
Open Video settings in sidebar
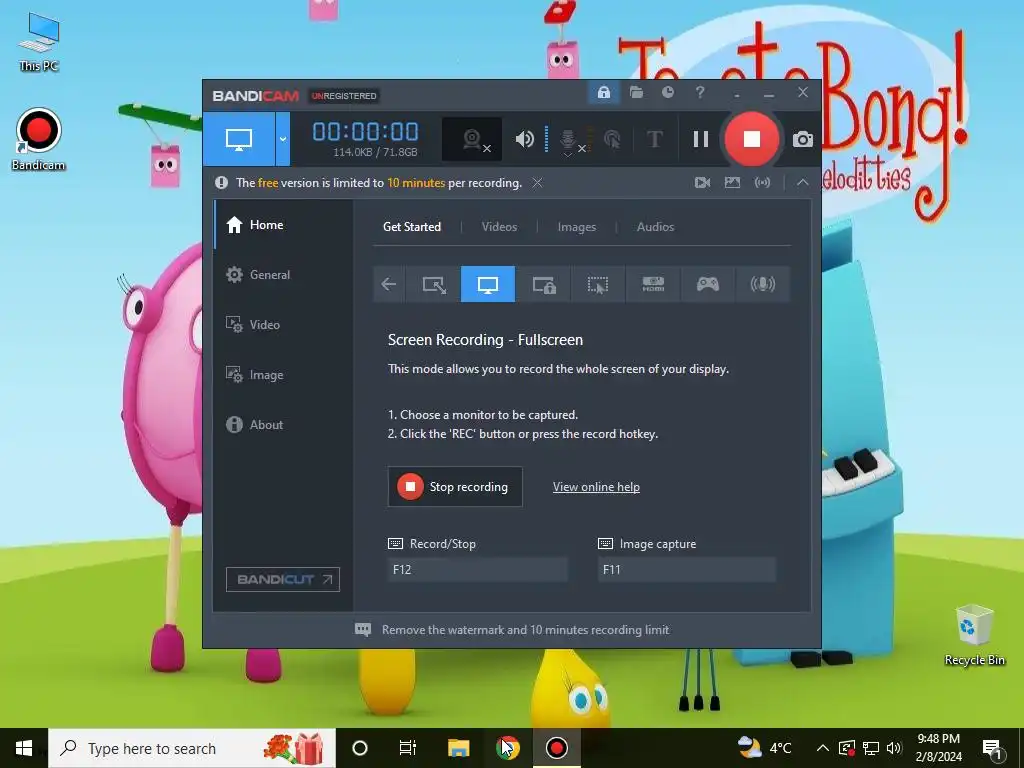[283, 325]
